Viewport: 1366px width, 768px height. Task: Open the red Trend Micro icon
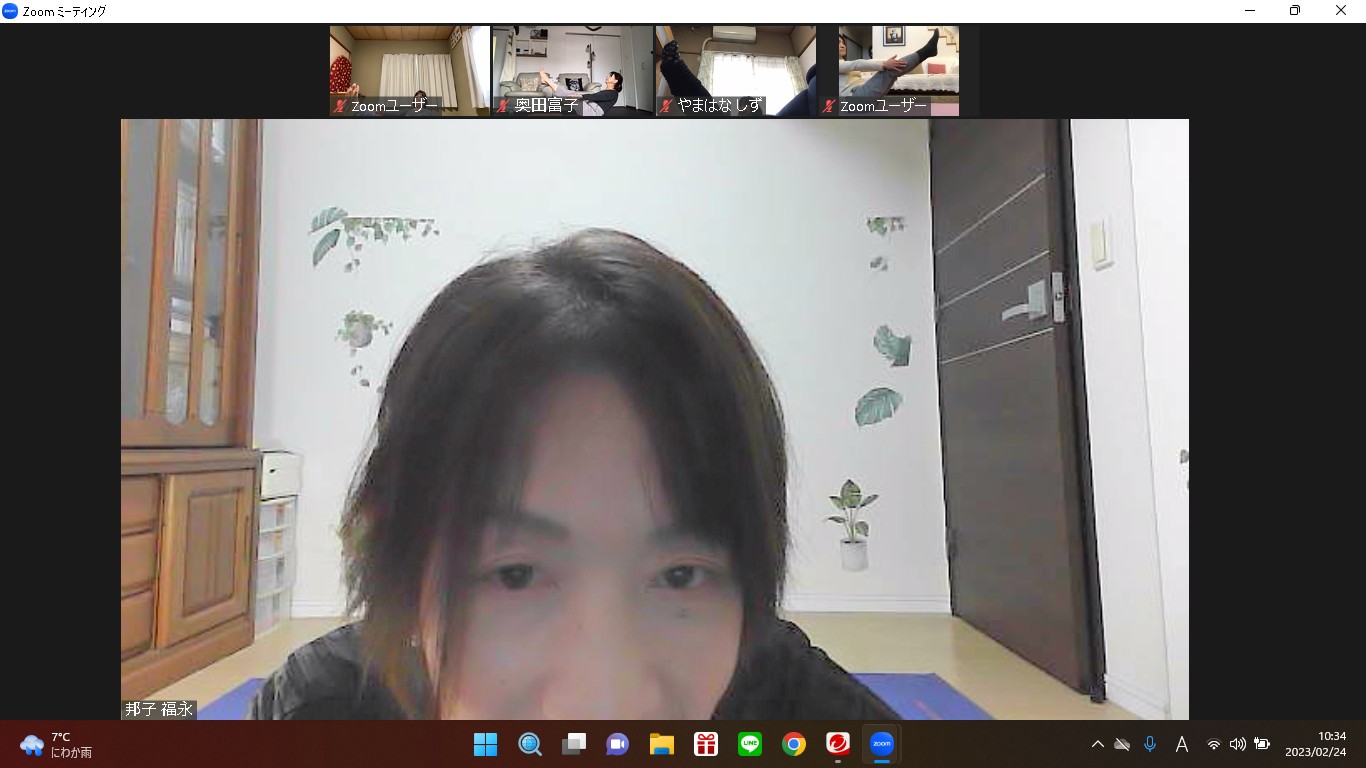coord(838,744)
